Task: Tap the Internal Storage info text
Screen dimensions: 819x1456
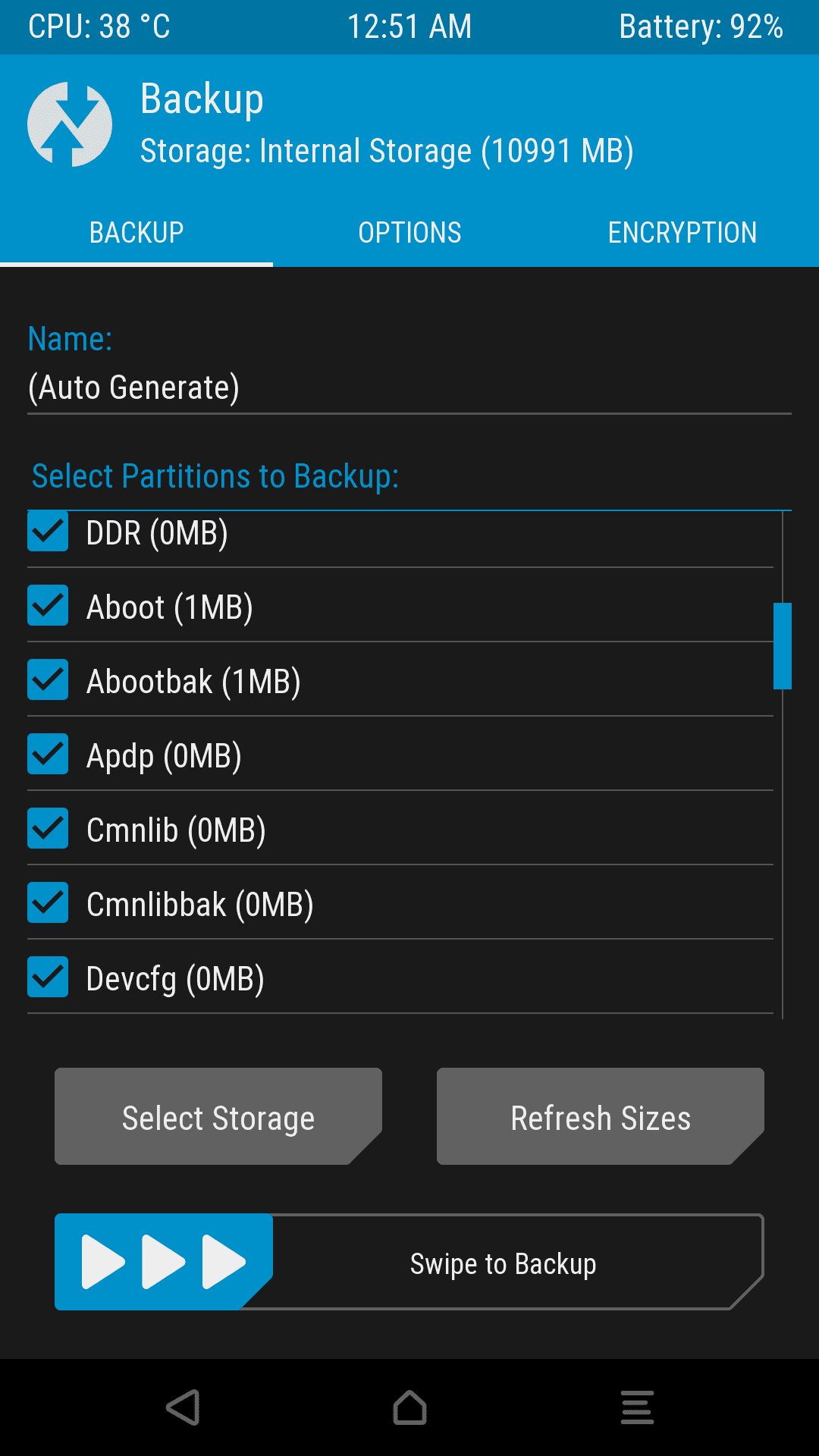Action: (387, 151)
